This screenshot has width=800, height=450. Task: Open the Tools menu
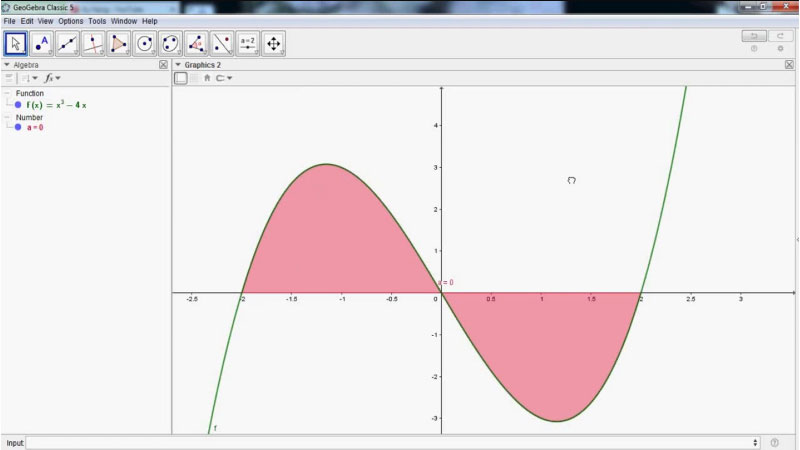[x=97, y=21]
